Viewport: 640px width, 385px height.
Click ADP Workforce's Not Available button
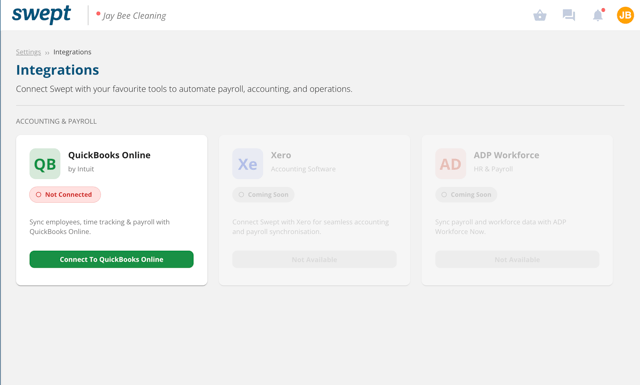pos(517,259)
